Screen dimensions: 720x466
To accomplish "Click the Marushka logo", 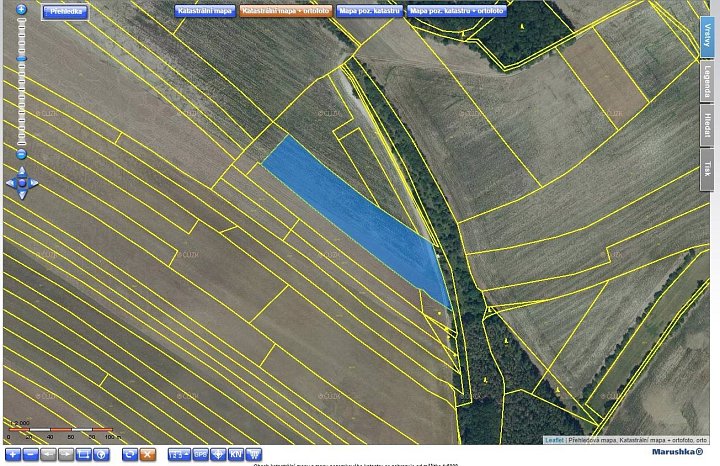I will 677,452.
